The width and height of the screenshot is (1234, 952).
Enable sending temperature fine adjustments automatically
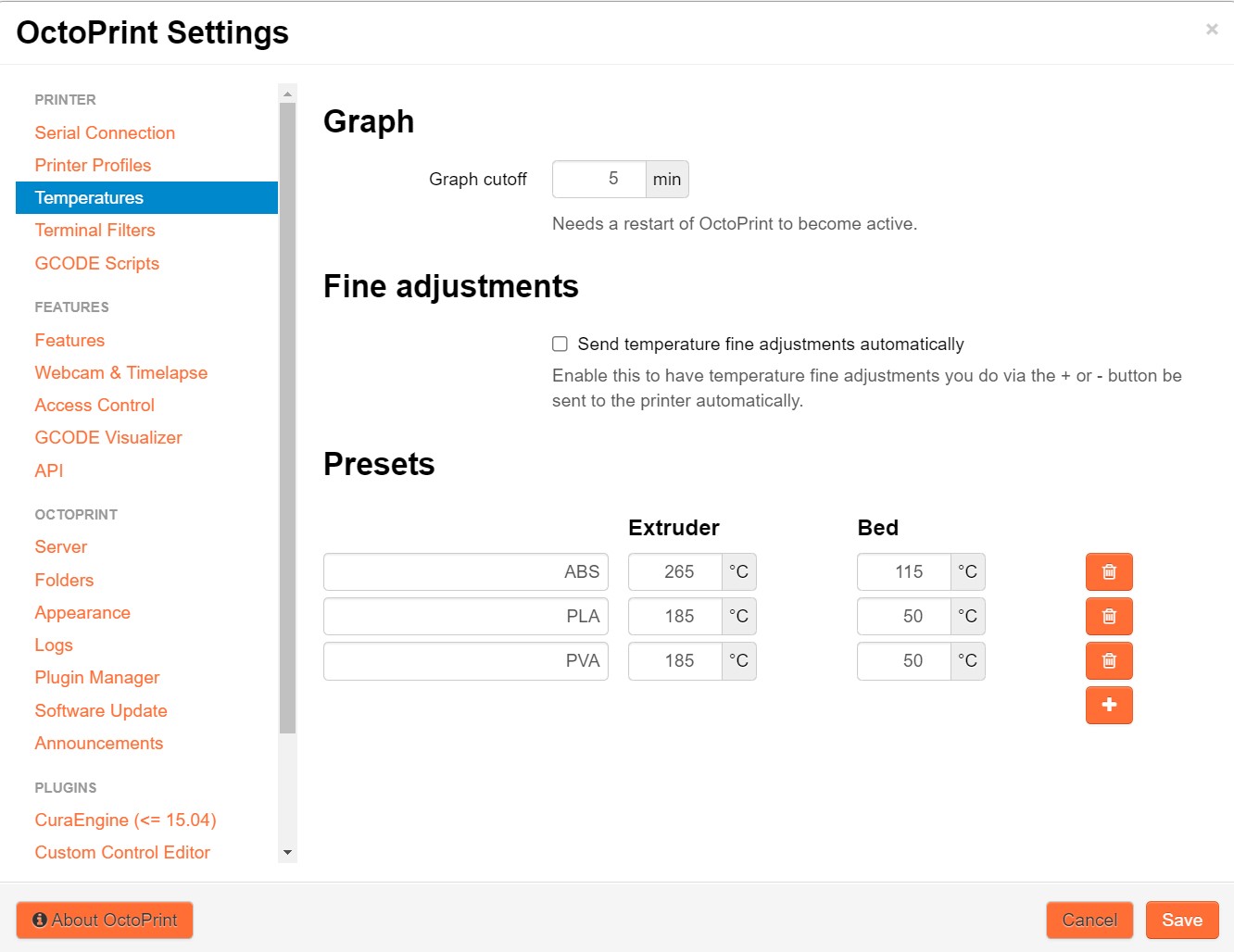tap(560, 344)
